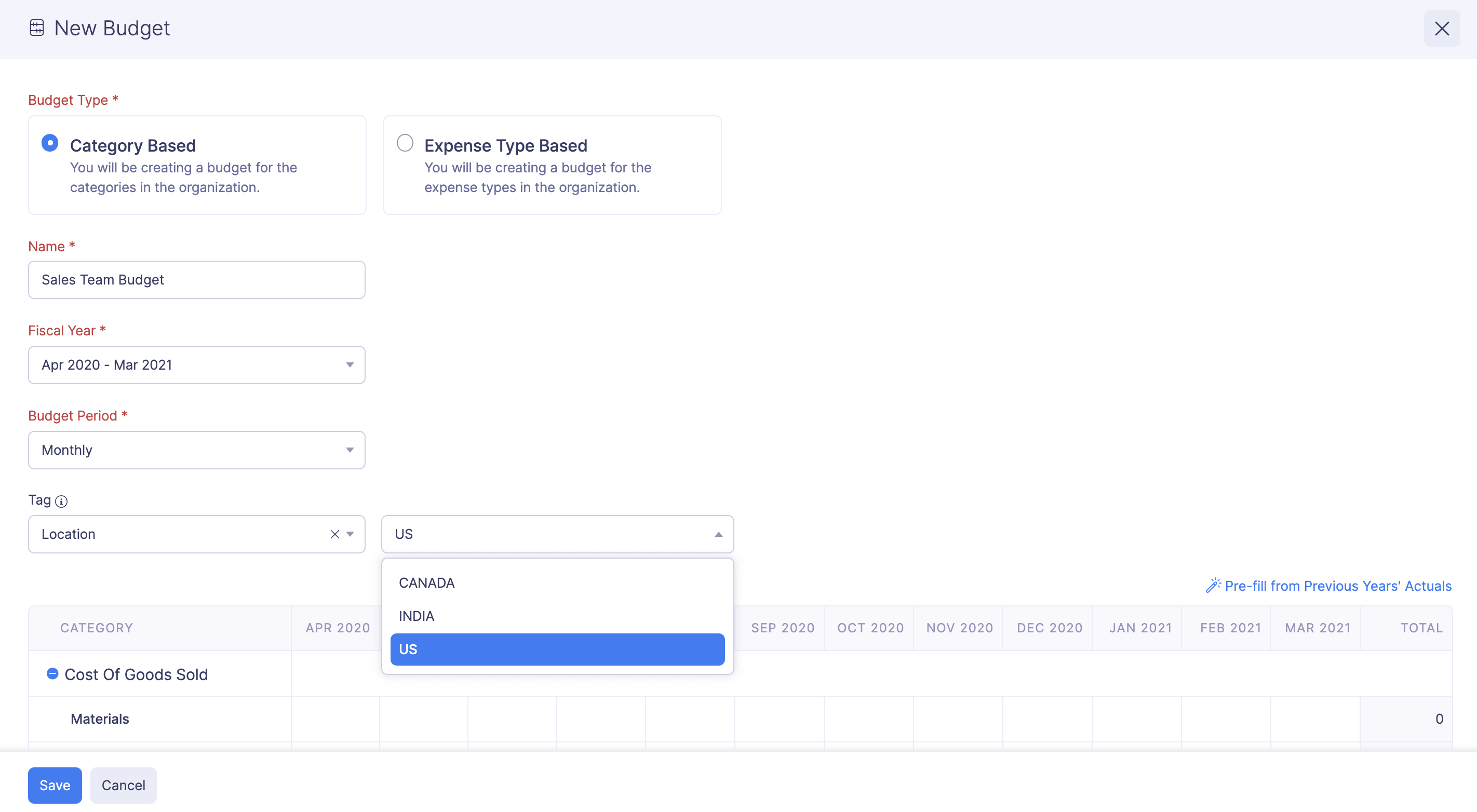This screenshot has height=812, width=1477.
Task: Collapse the Cost Of Goods Sold group
Action: click(52, 674)
